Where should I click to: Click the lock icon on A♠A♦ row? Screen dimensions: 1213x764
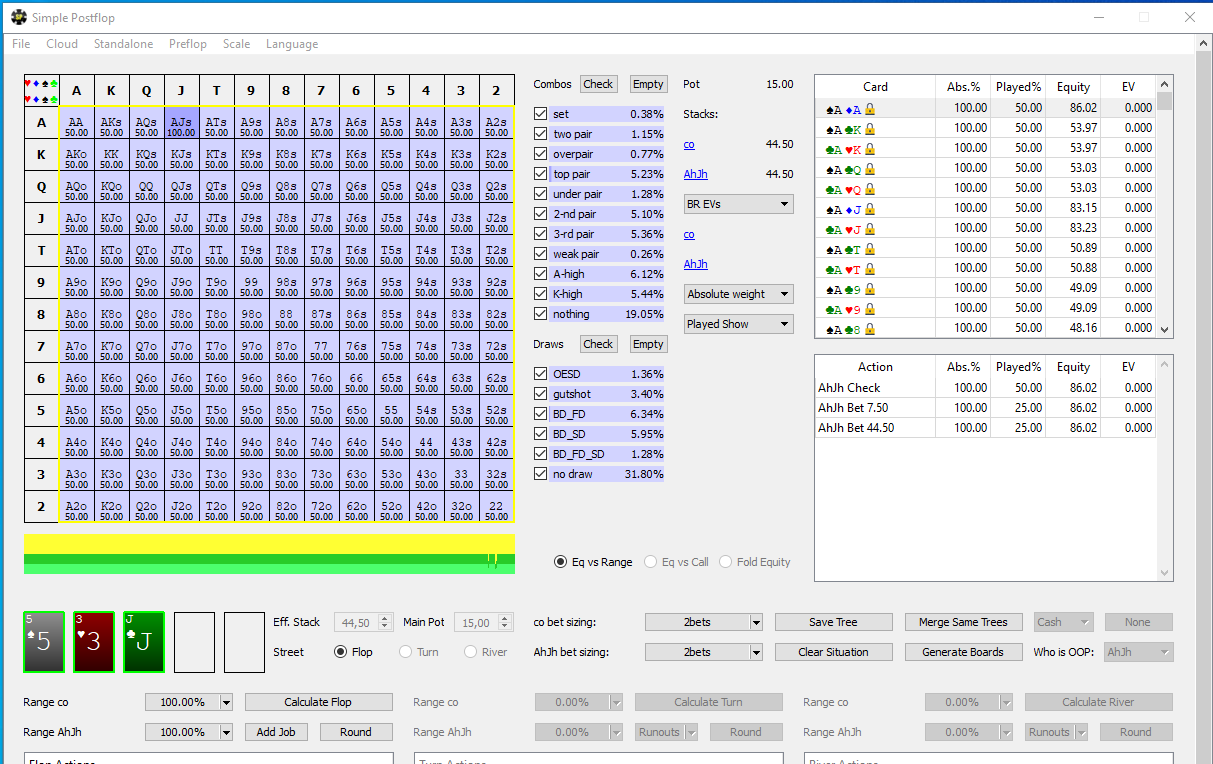(x=870, y=108)
